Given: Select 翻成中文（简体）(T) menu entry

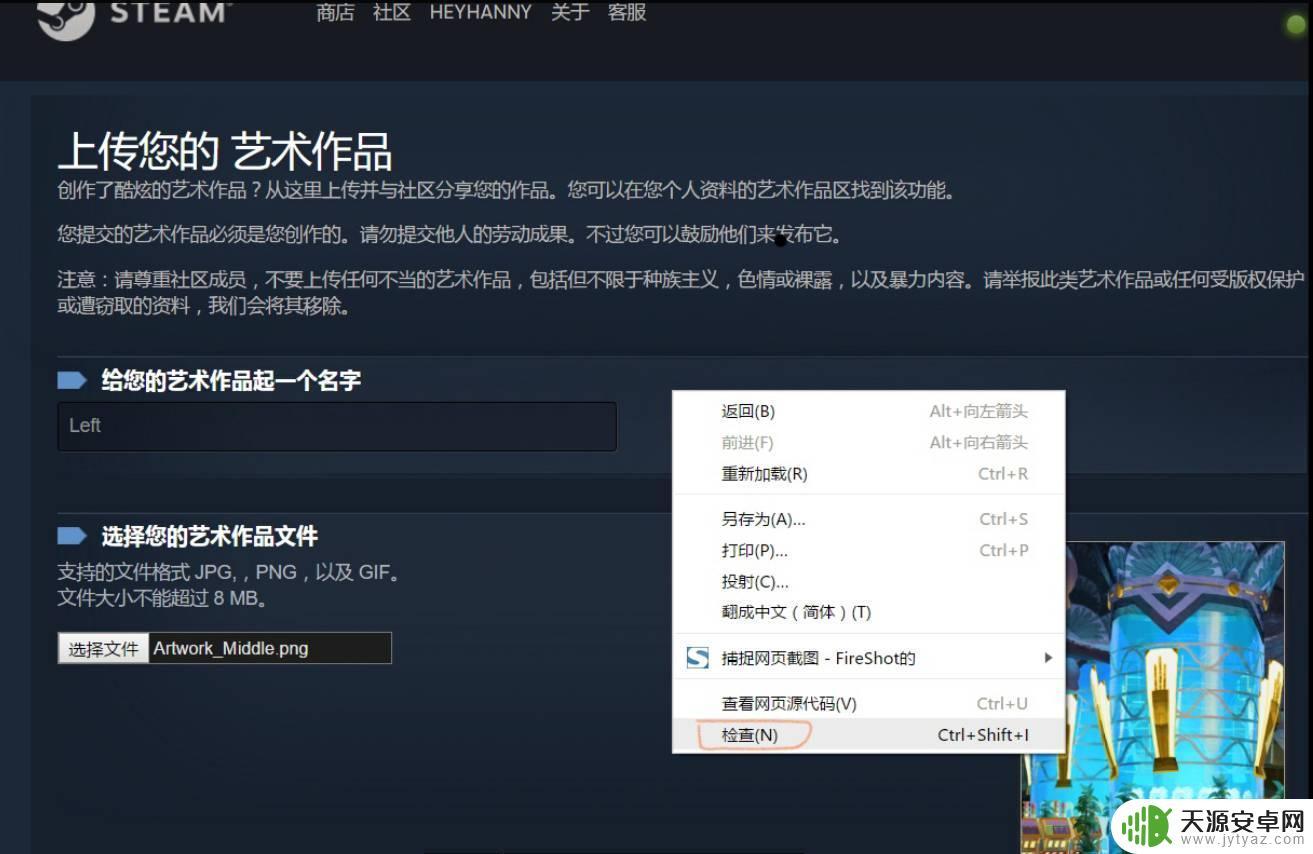Looking at the screenshot, I should [868, 612].
